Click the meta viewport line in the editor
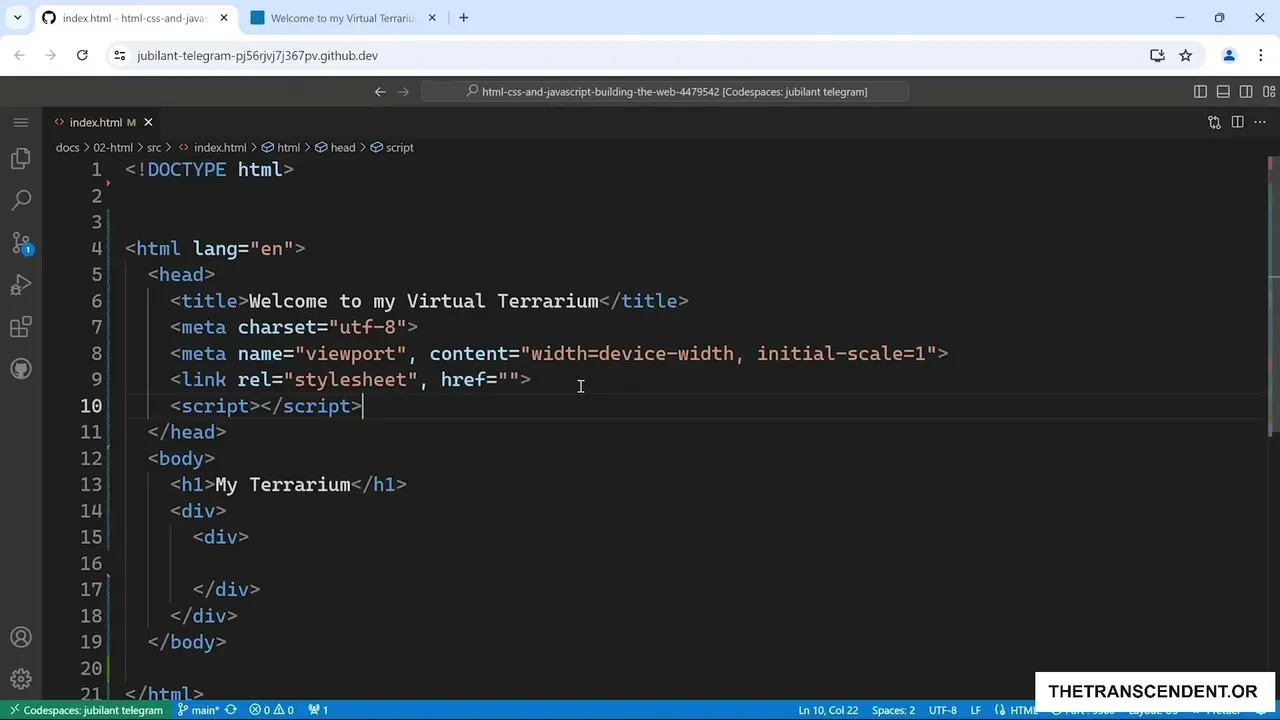Screen dimensions: 1280x720 point(559,354)
